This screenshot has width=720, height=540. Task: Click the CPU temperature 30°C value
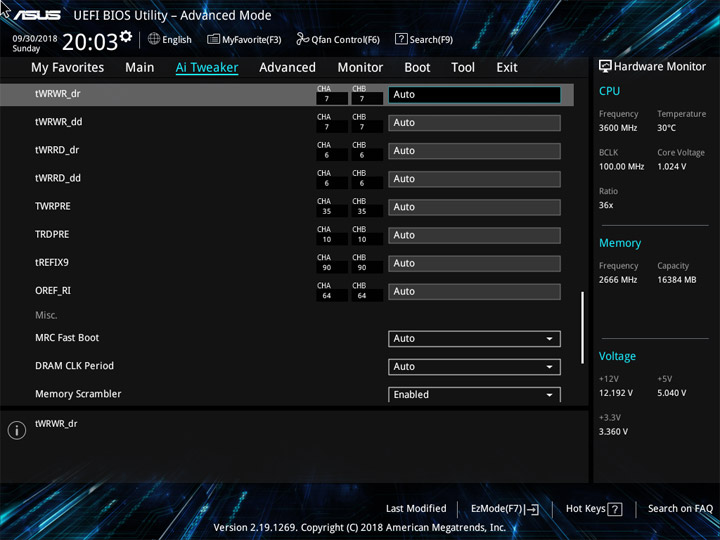(x=666, y=128)
